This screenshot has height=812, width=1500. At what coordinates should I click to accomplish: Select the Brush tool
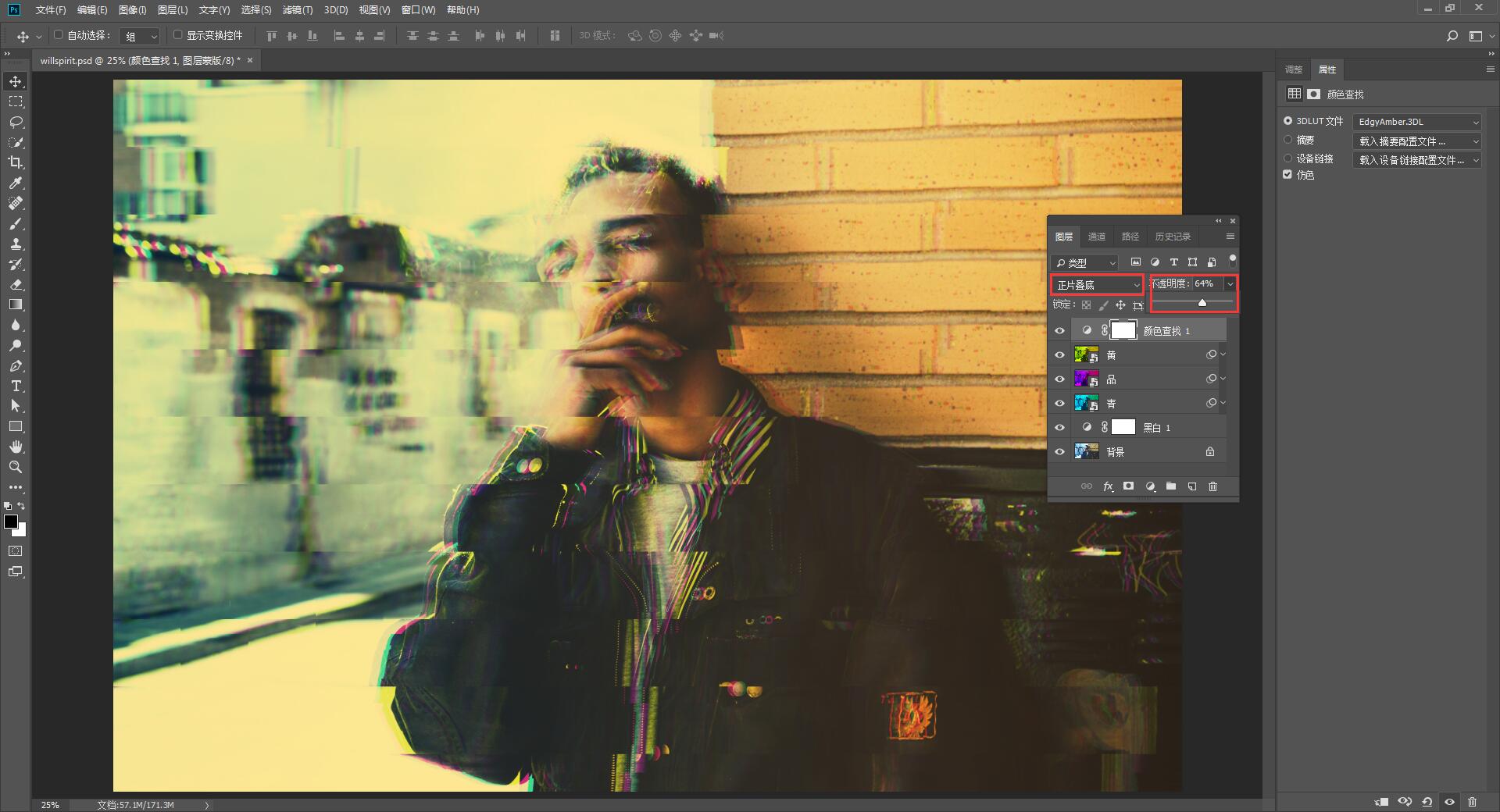pyautogui.click(x=16, y=223)
